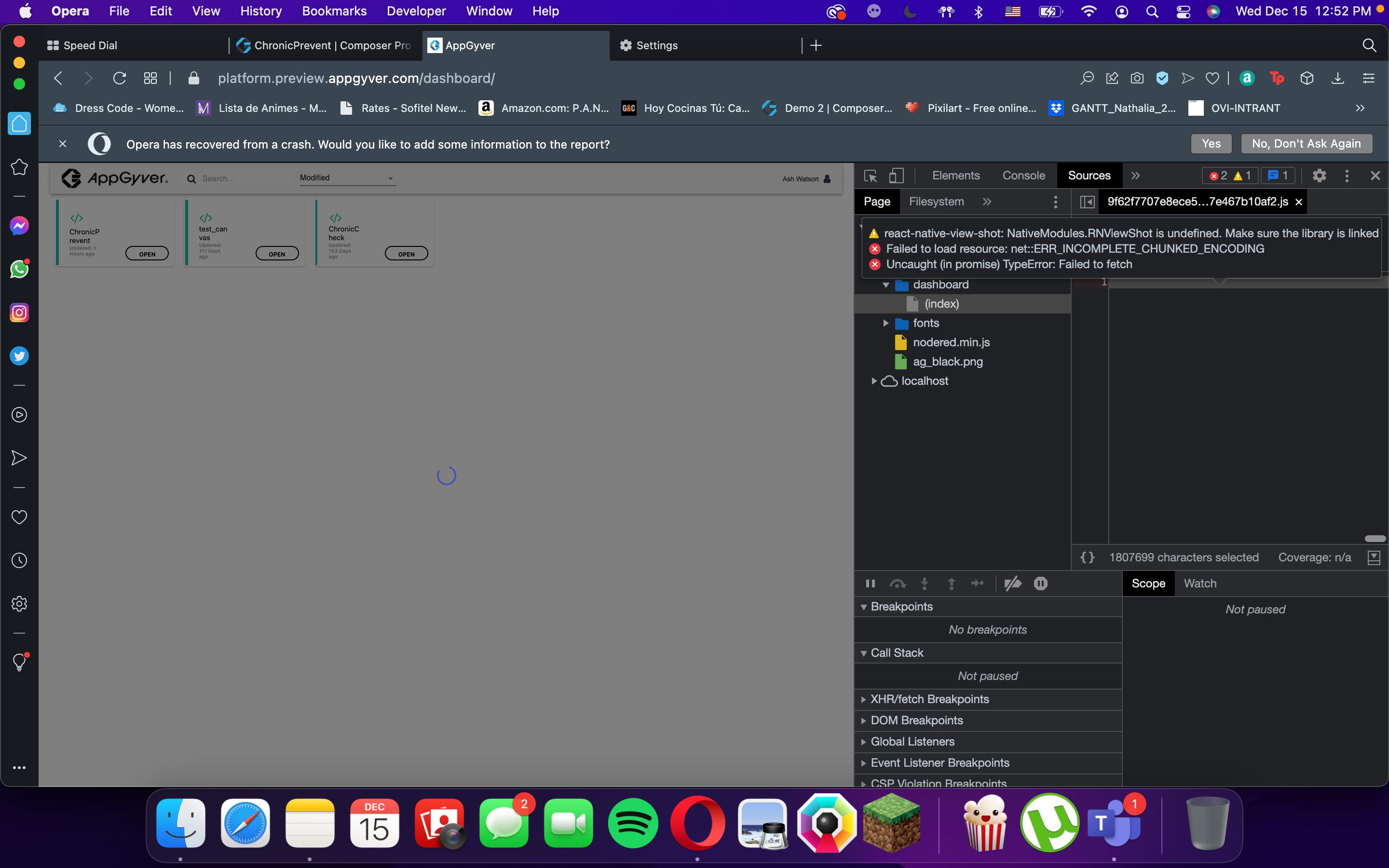Switch to Console tab
The width and height of the screenshot is (1389, 868).
1023,176
